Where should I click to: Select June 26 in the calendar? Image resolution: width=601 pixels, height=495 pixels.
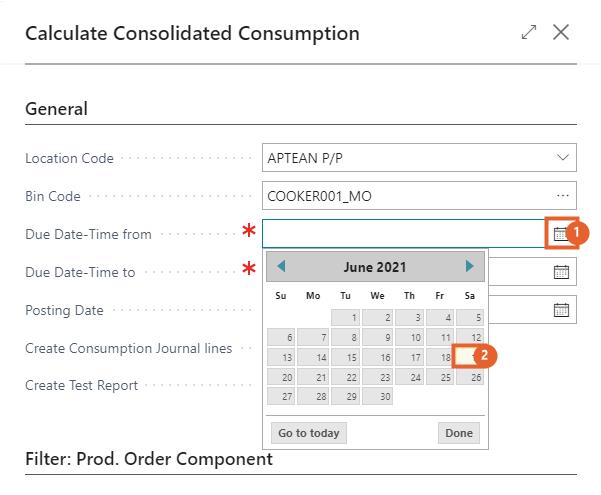coord(473,377)
